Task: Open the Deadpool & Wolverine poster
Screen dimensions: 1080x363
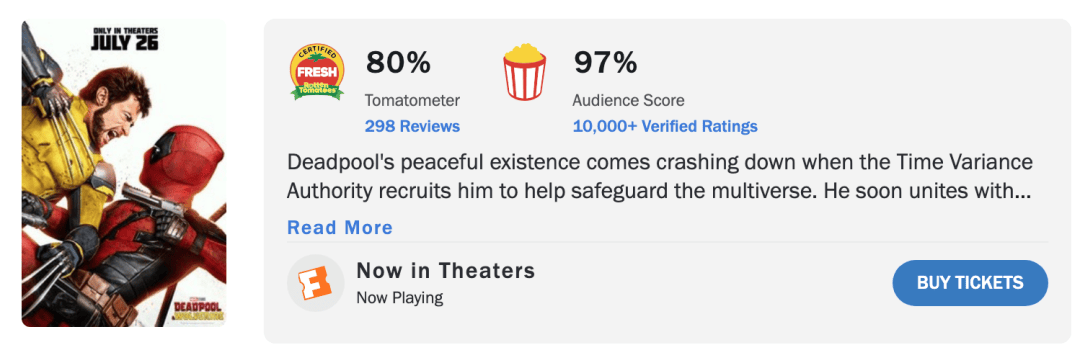Action: (124, 174)
